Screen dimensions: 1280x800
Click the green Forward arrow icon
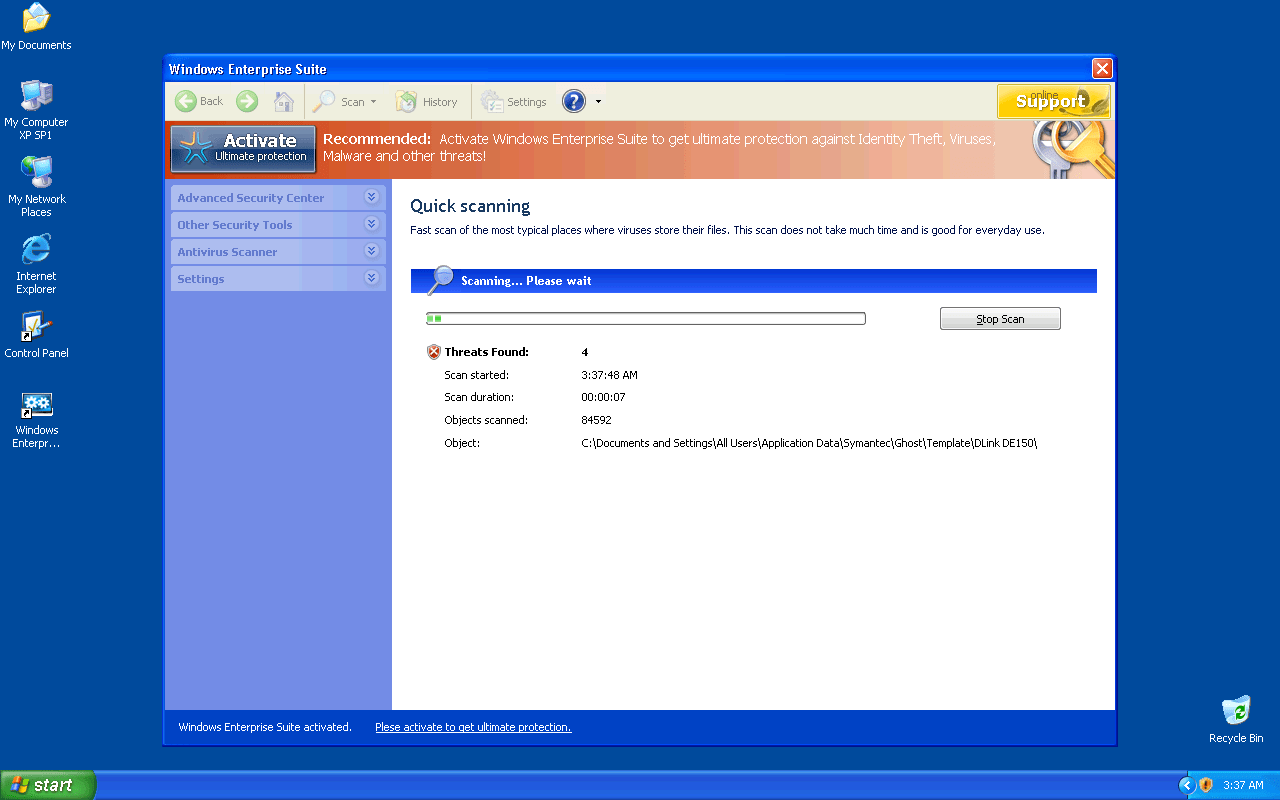pos(247,101)
